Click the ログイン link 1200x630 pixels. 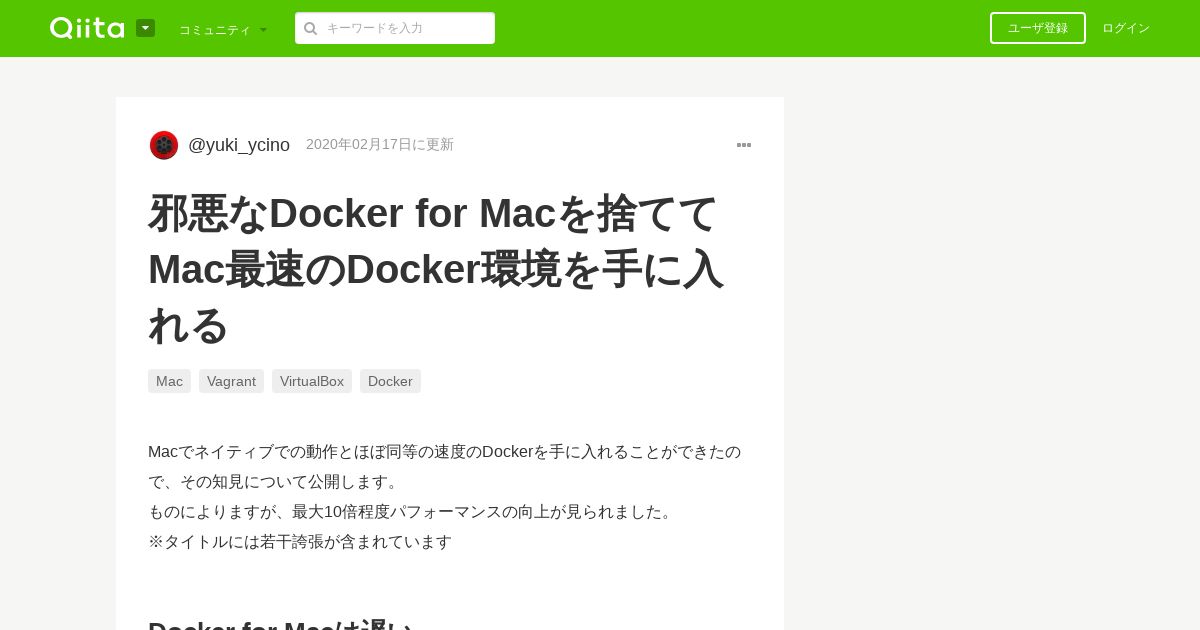pyautogui.click(x=1126, y=28)
